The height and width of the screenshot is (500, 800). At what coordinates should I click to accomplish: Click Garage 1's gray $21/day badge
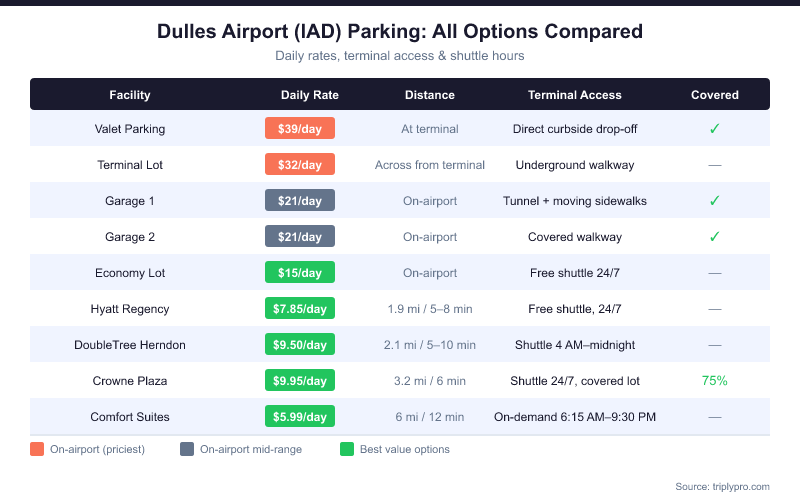(300, 201)
